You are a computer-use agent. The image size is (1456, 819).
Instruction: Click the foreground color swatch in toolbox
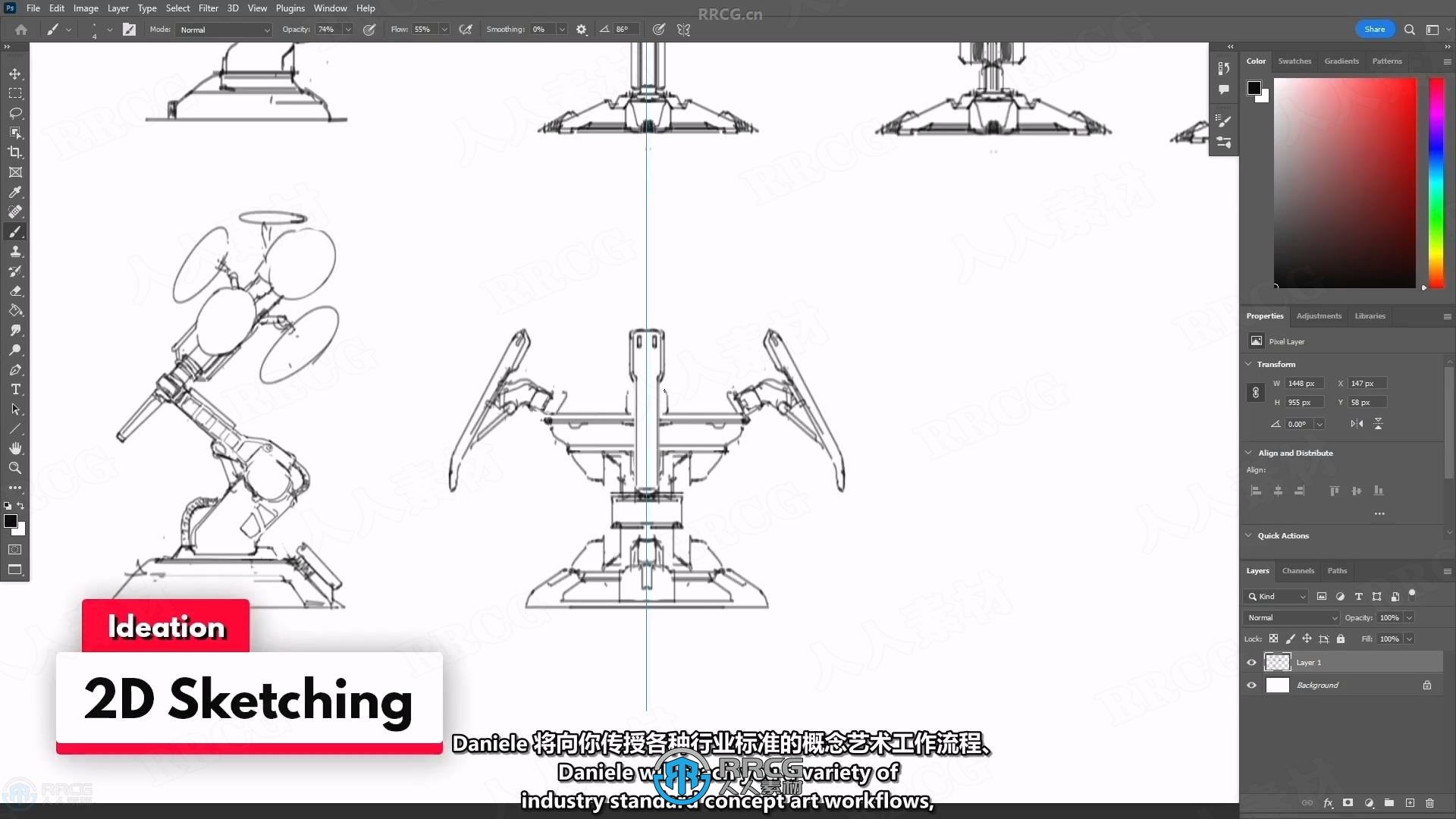[x=11, y=521]
